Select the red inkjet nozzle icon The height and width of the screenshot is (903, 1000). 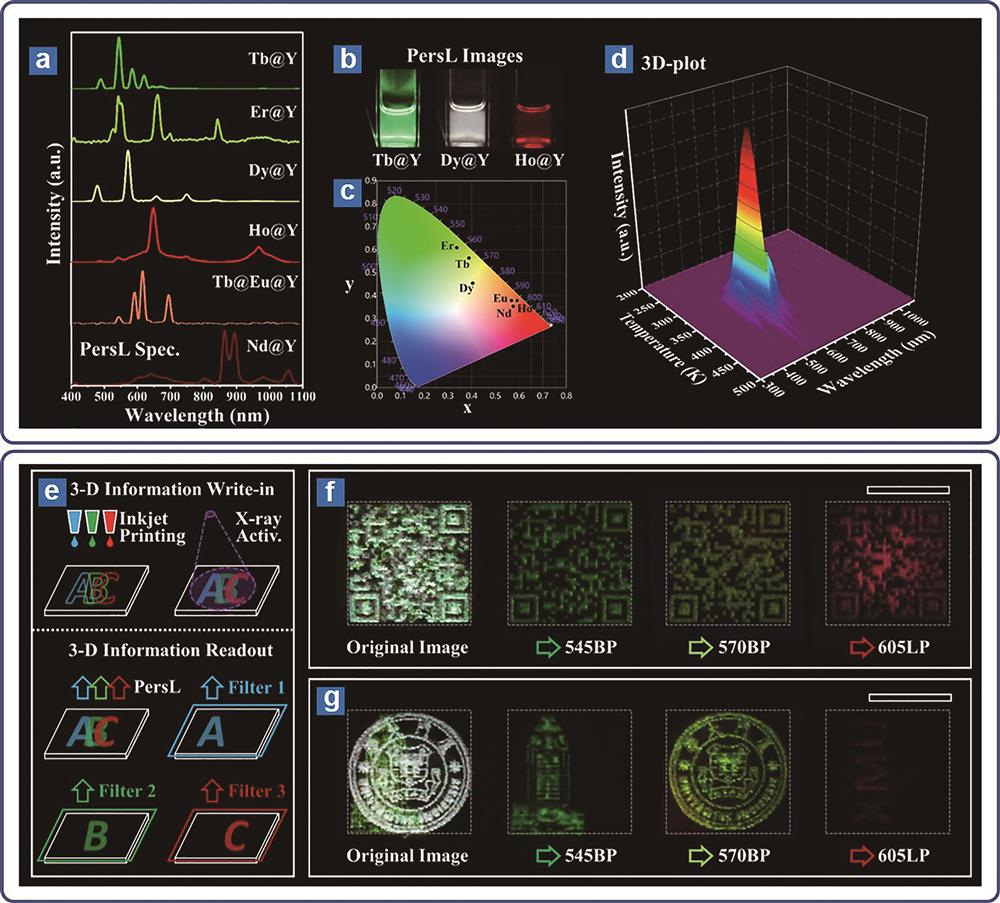pyautogui.click(x=109, y=527)
